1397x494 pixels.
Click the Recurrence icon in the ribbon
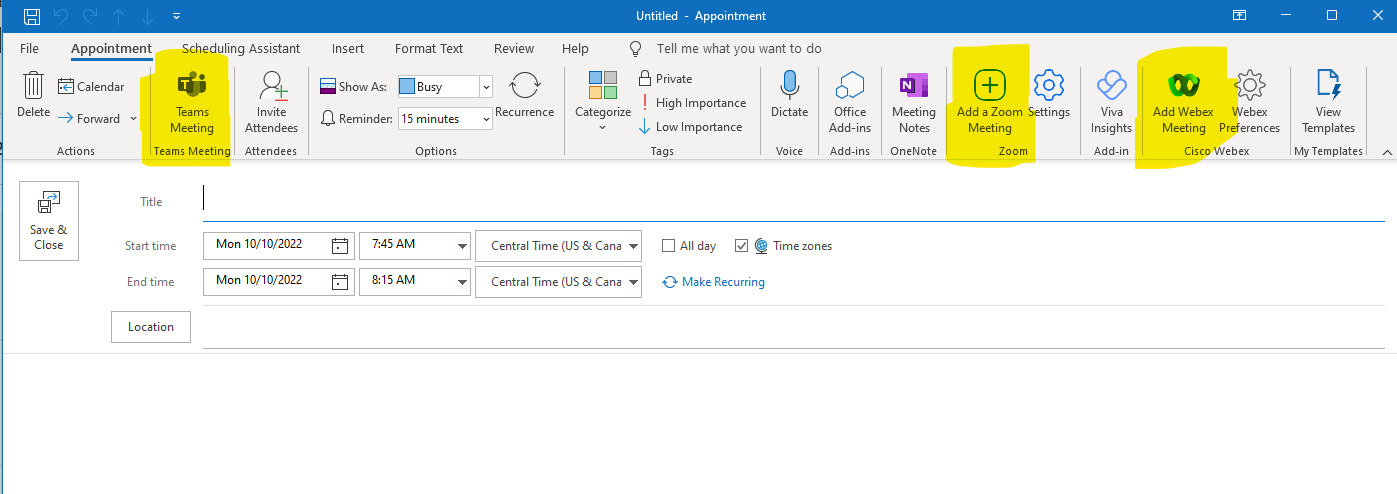coord(524,96)
